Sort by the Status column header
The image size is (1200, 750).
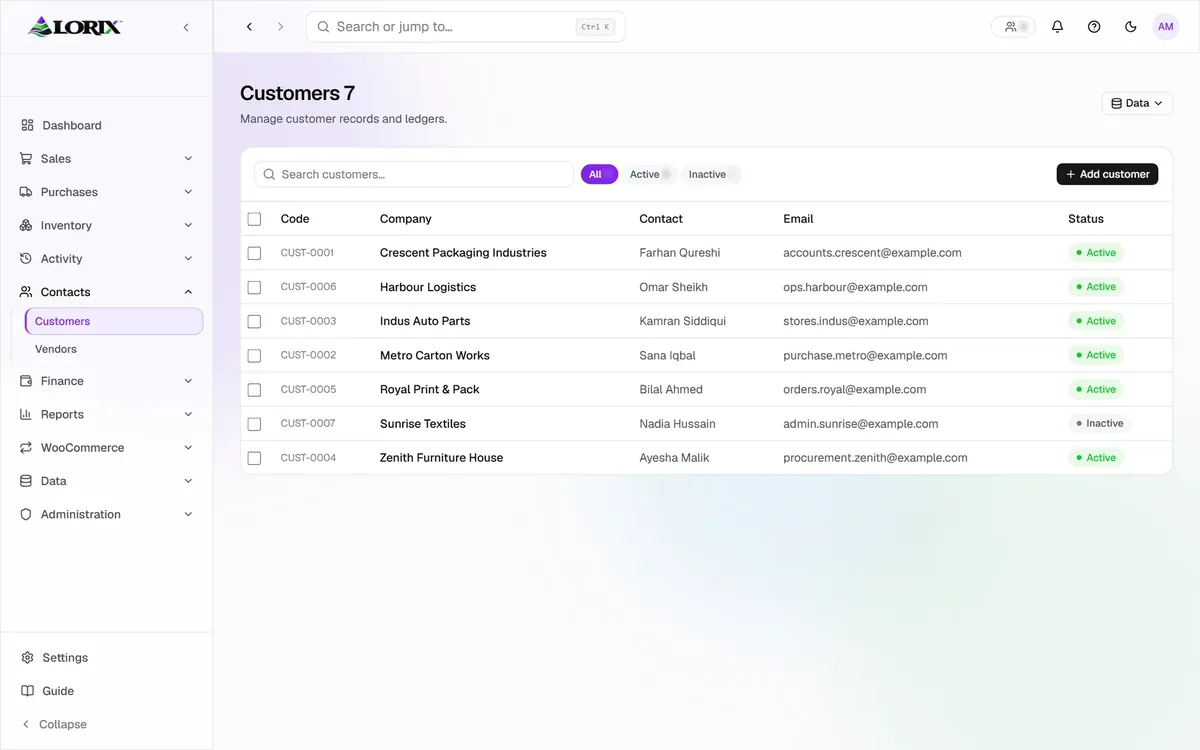click(x=1086, y=219)
